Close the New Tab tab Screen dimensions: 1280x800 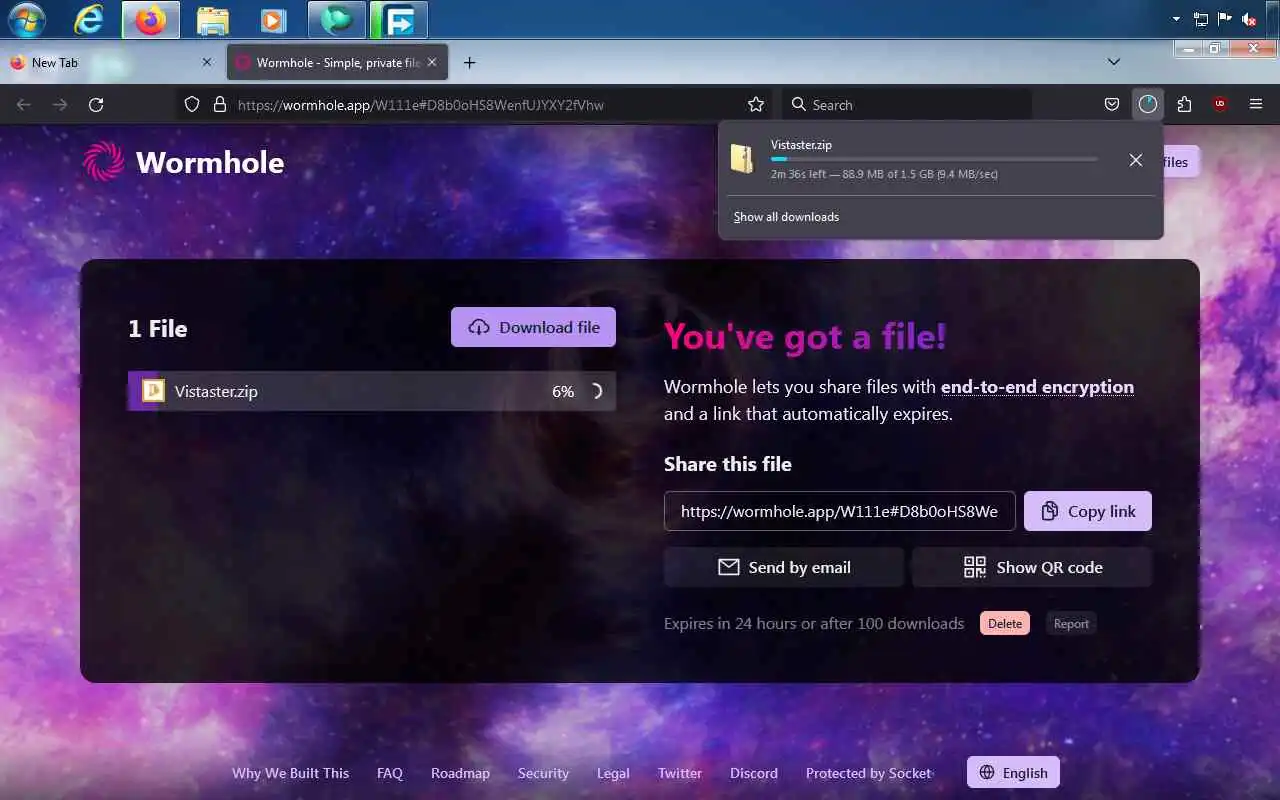pyautogui.click(x=207, y=62)
